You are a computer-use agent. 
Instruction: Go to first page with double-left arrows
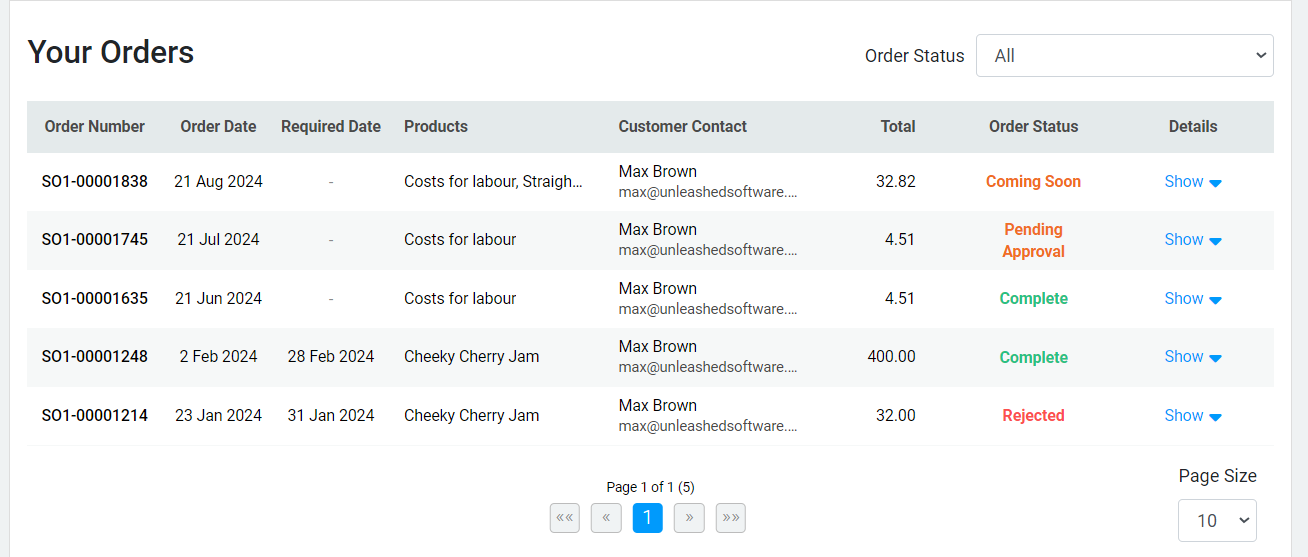[x=565, y=518]
